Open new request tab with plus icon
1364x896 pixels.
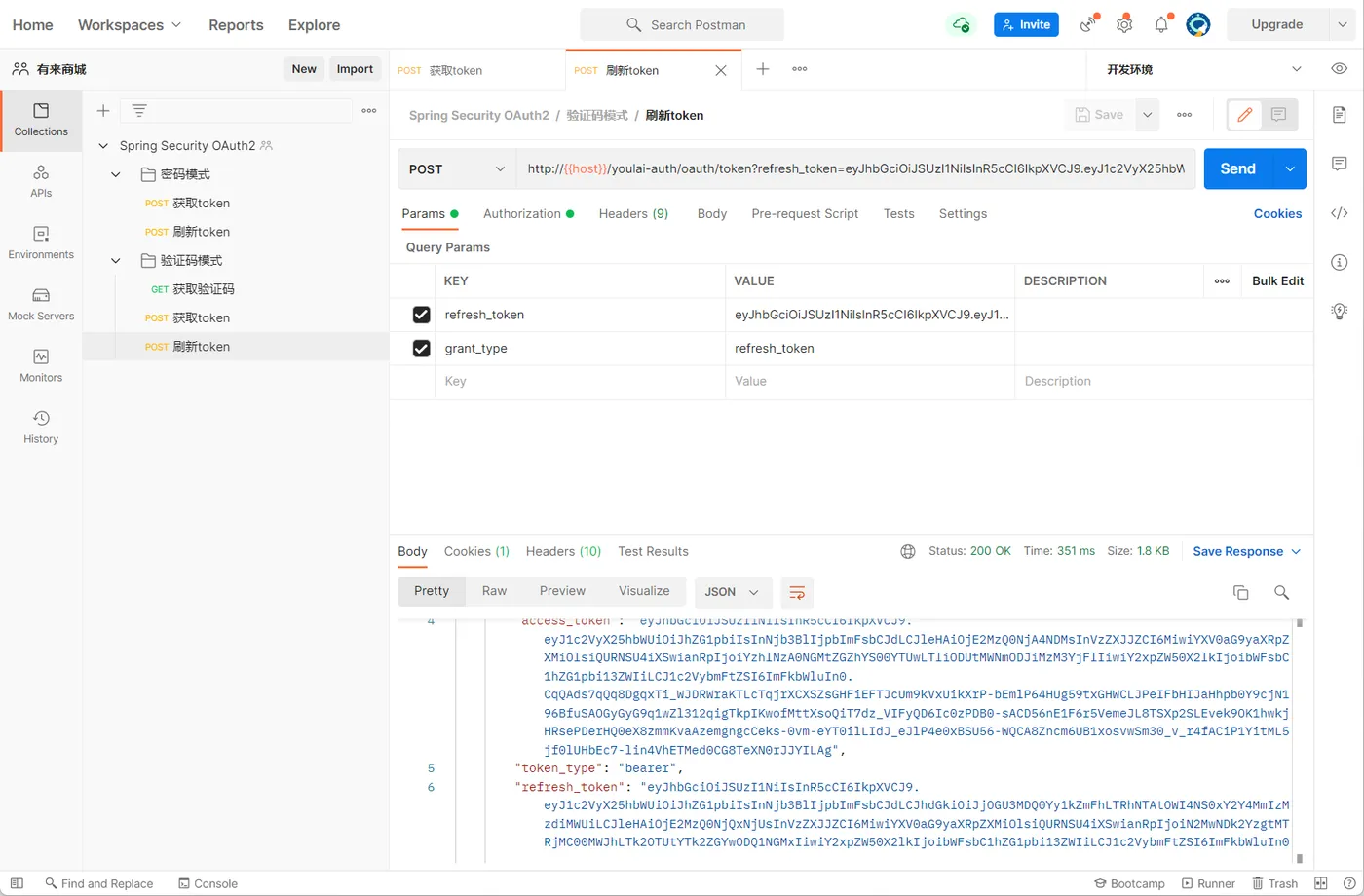(x=763, y=69)
